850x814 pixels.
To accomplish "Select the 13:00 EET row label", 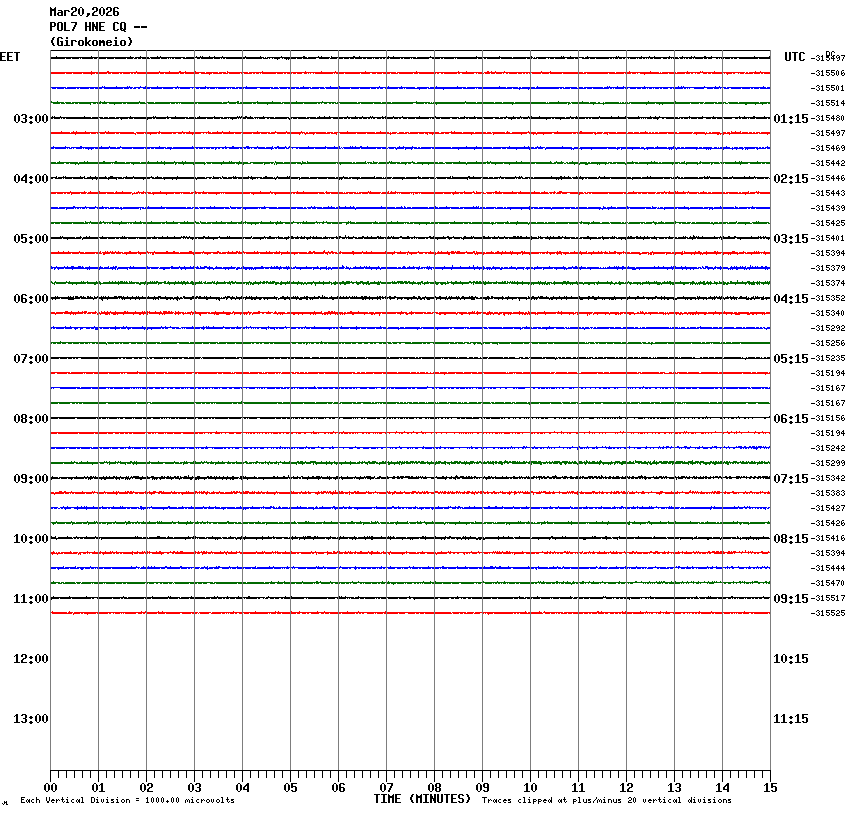I will (x=30, y=719).
